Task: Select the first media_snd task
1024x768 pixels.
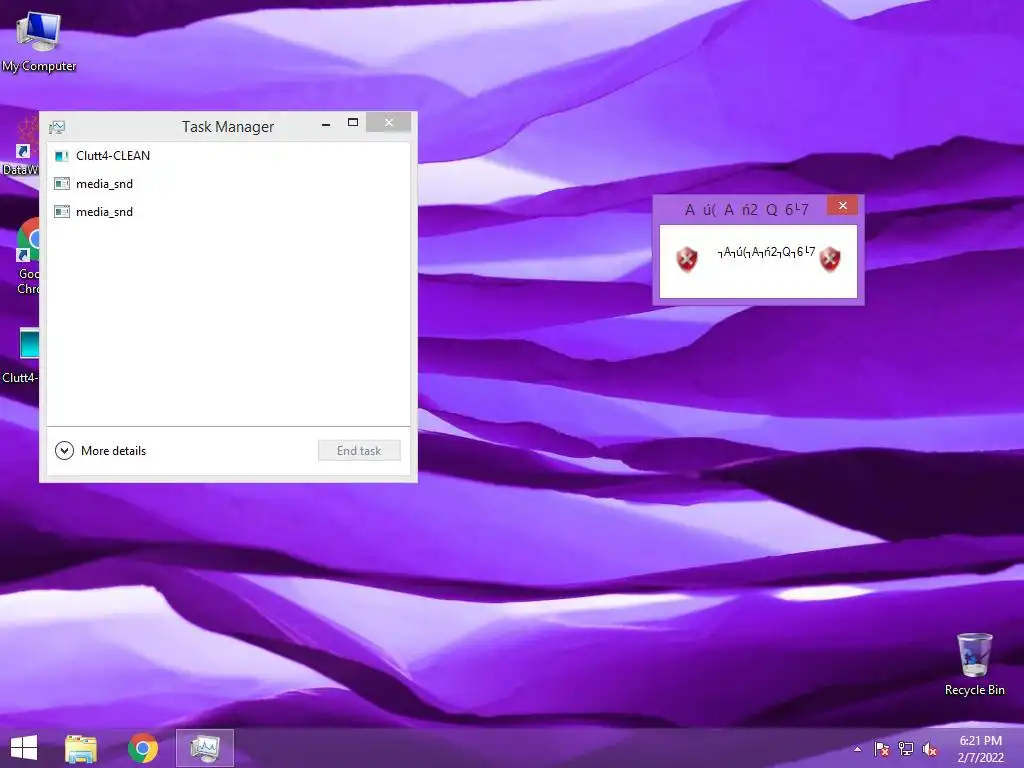Action: coord(228,184)
